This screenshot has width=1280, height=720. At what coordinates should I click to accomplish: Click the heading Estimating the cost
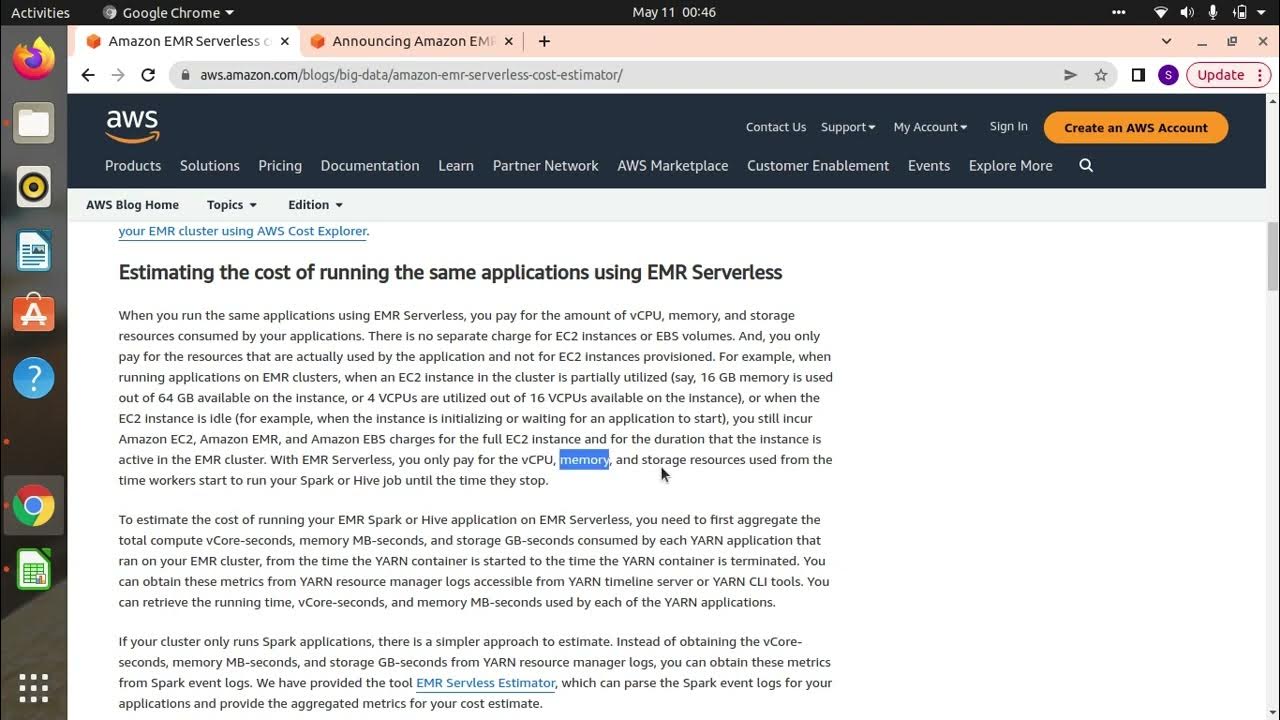(450, 273)
